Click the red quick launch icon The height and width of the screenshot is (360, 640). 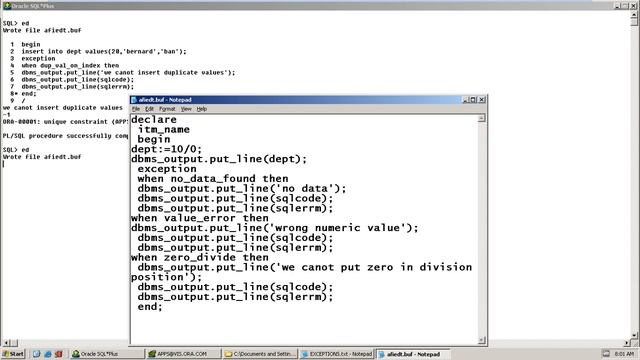coord(58,354)
